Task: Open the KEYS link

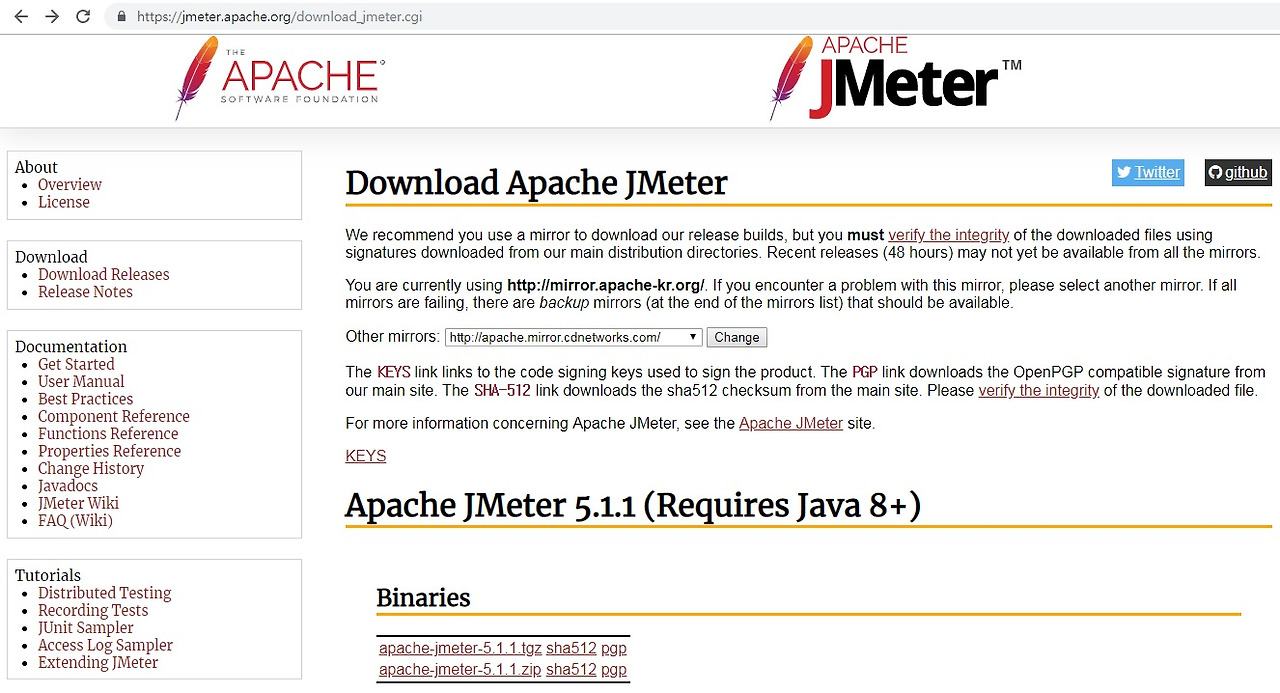Action: point(366,456)
